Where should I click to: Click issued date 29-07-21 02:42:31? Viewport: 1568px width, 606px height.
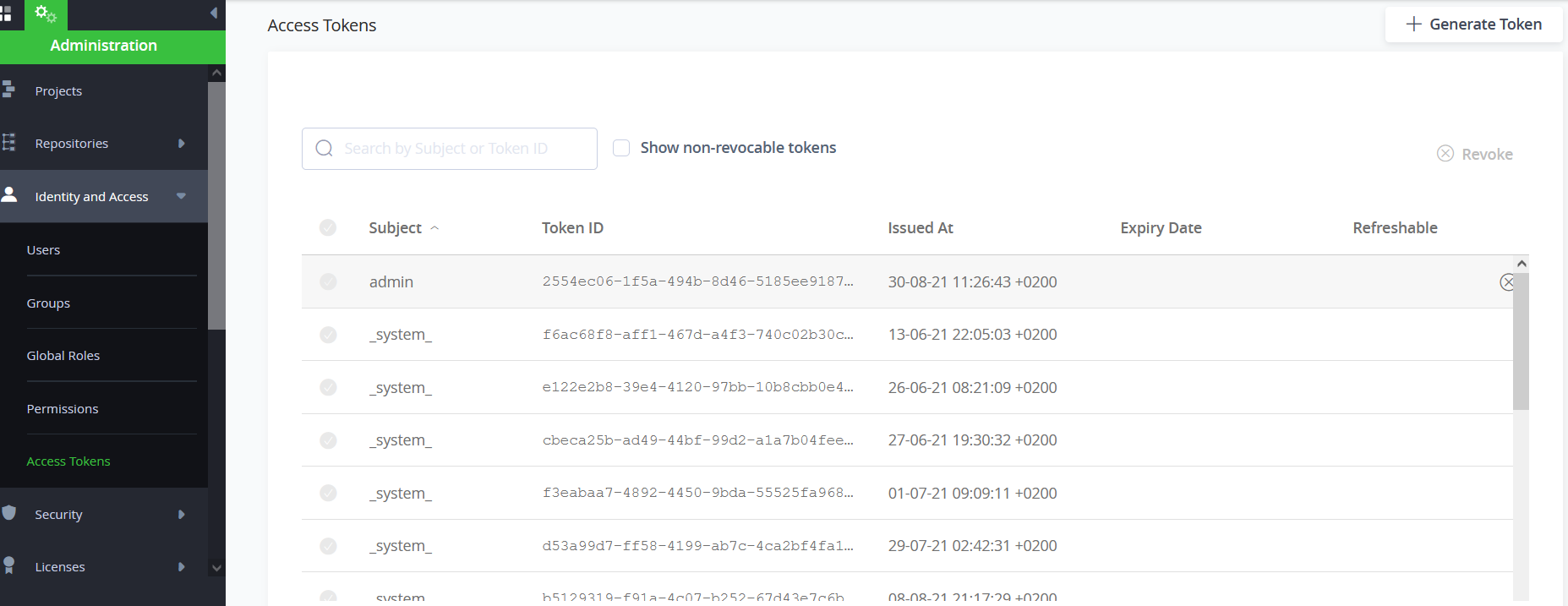click(x=972, y=546)
